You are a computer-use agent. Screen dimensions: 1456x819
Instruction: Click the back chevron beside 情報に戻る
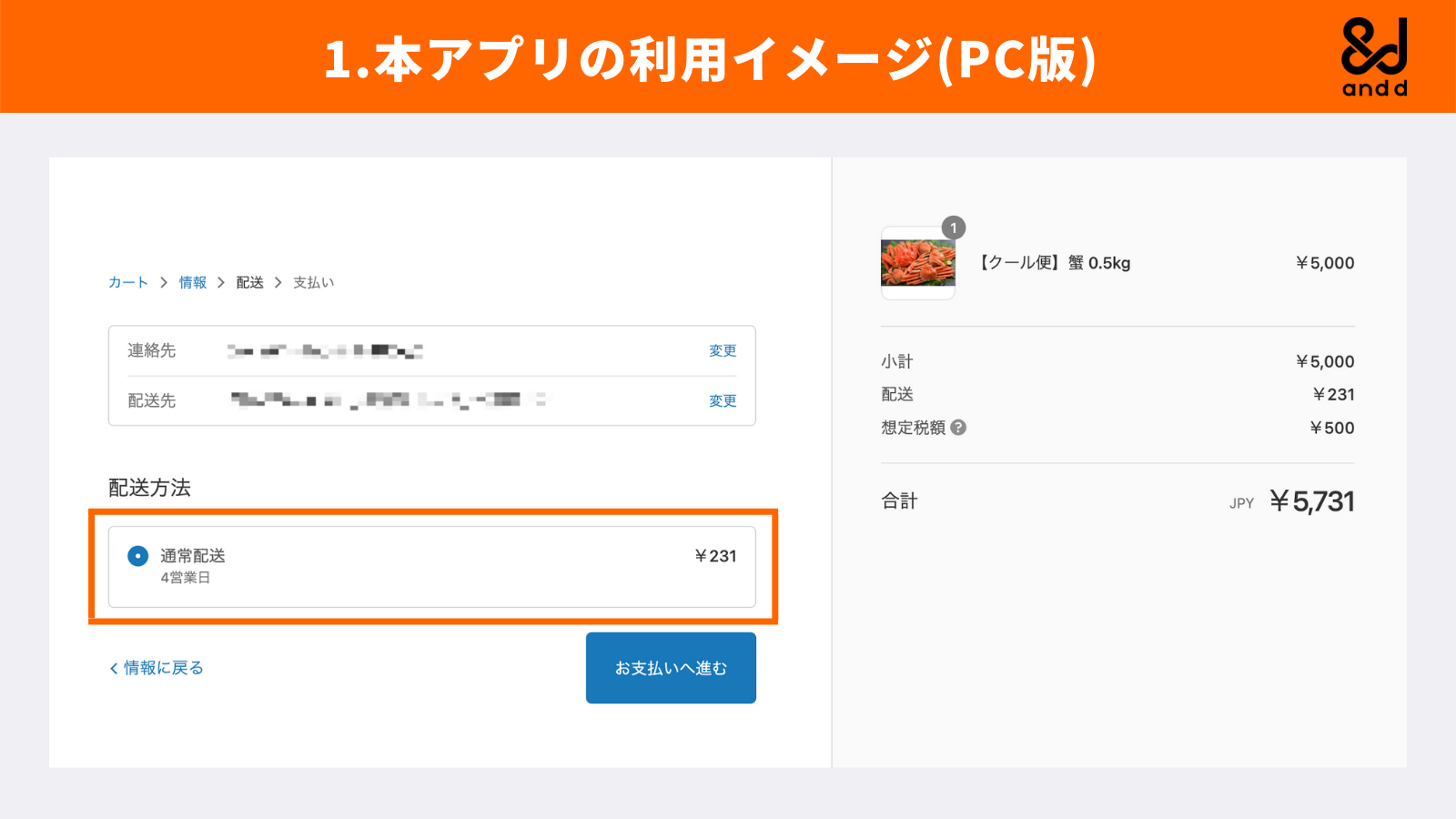pos(114,669)
